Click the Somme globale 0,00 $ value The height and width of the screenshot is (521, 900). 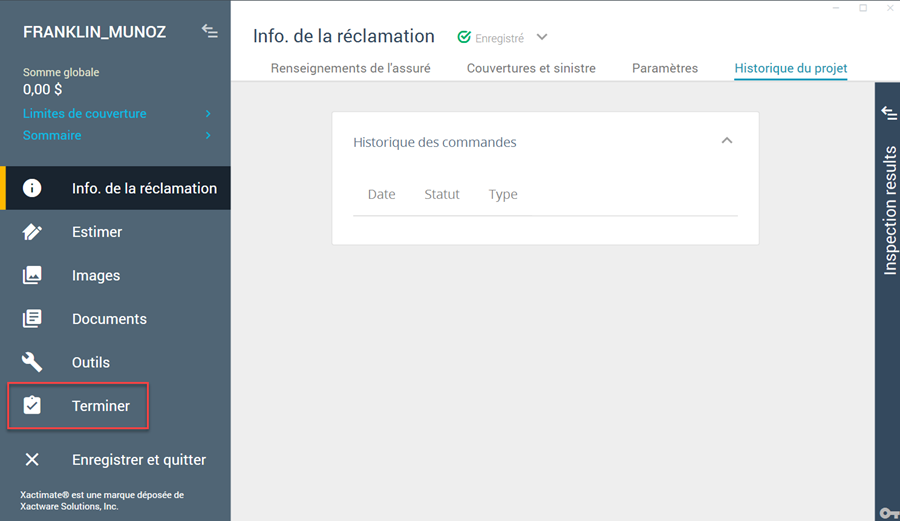[x=42, y=90]
